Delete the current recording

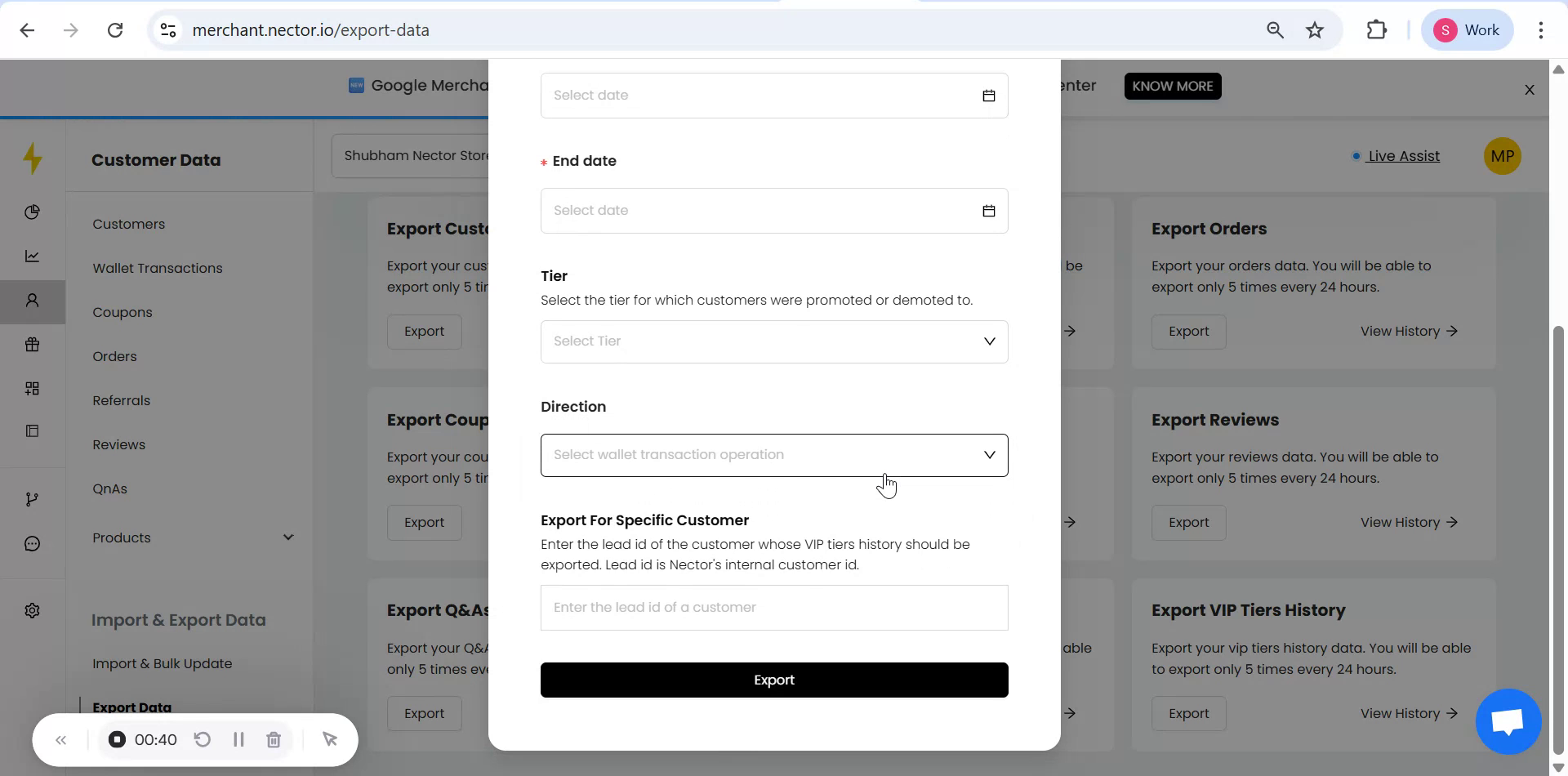point(274,739)
